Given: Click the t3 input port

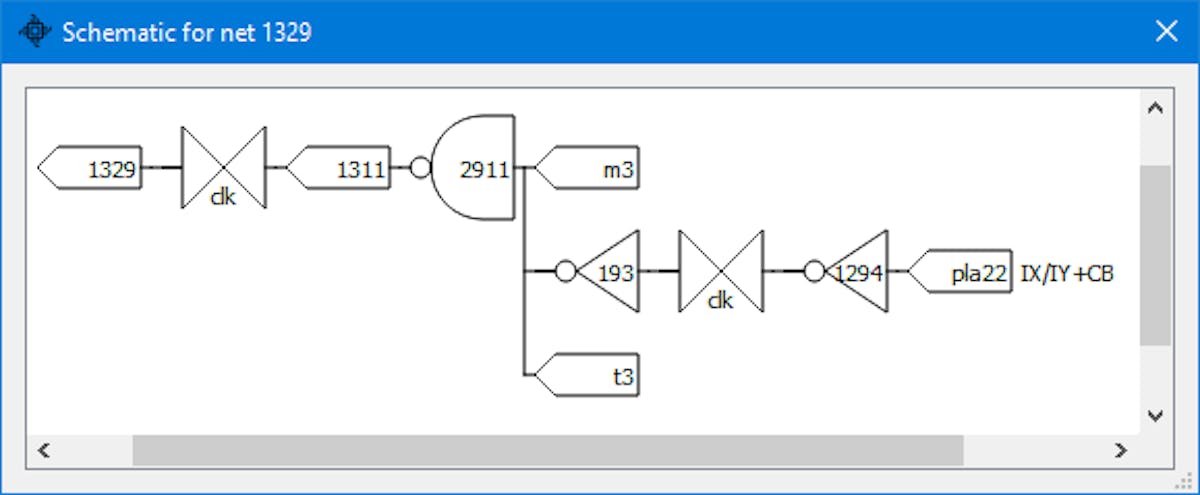Looking at the screenshot, I should pyautogui.click(x=588, y=375).
